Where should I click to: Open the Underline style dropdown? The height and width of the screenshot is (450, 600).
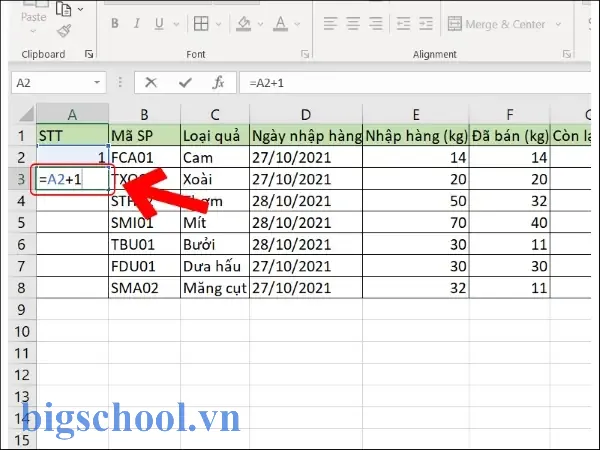click(176, 24)
